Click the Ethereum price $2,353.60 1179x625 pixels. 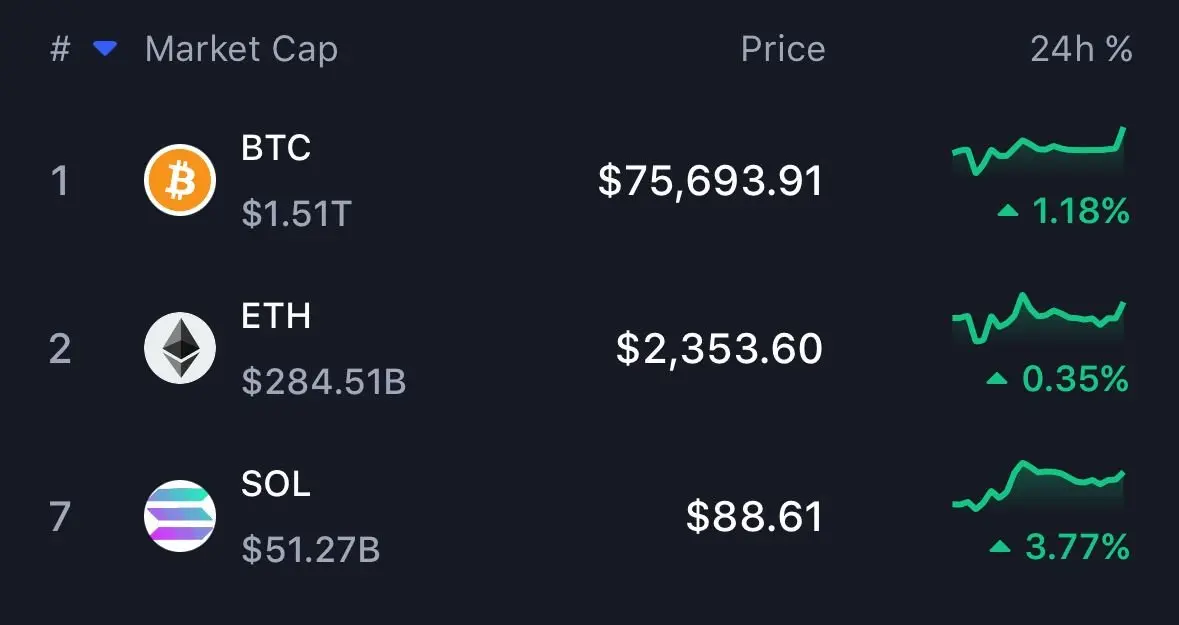tap(719, 348)
